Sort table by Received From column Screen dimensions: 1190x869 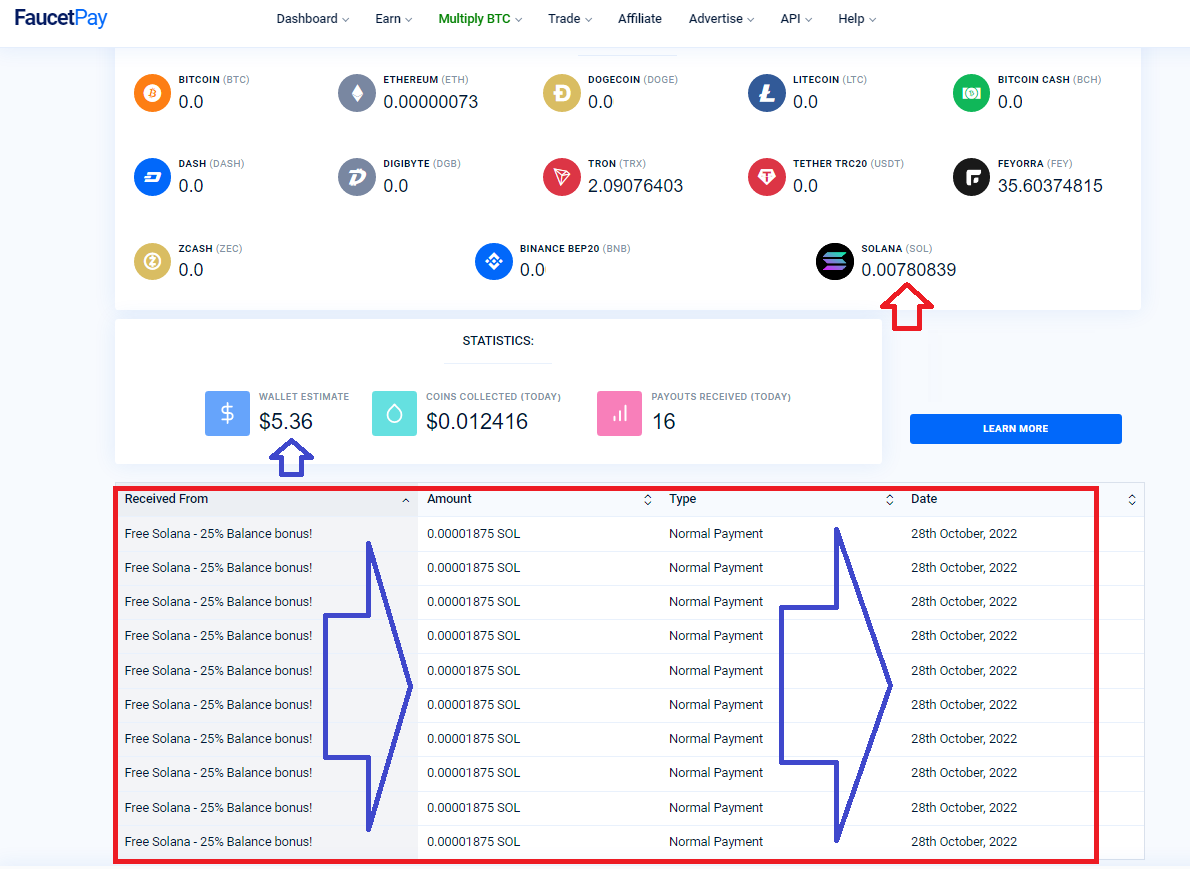pos(266,499)
